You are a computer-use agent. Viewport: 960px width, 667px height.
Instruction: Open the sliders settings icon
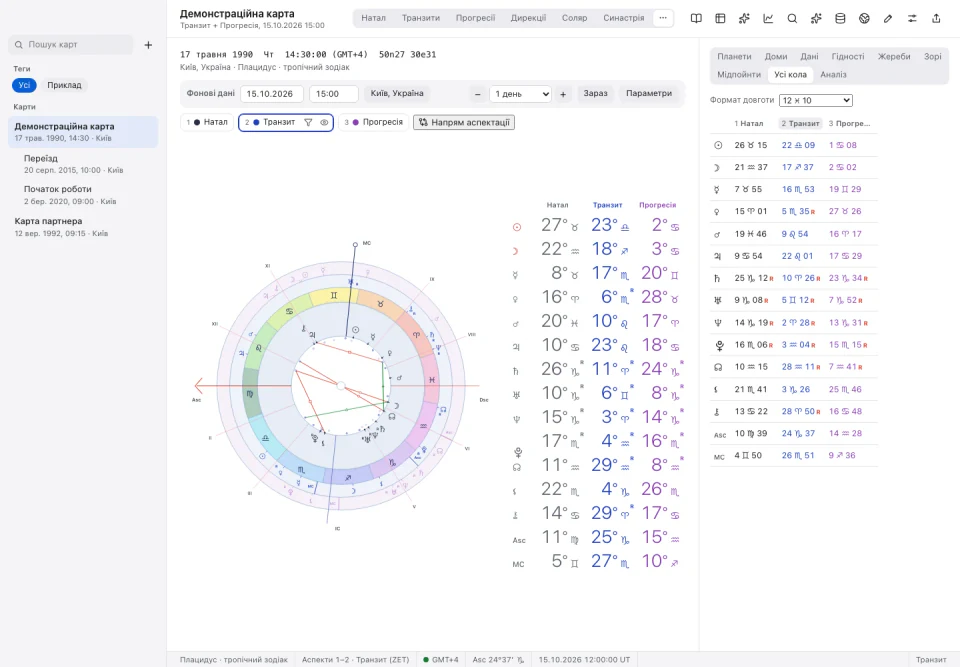coord(912,18)
